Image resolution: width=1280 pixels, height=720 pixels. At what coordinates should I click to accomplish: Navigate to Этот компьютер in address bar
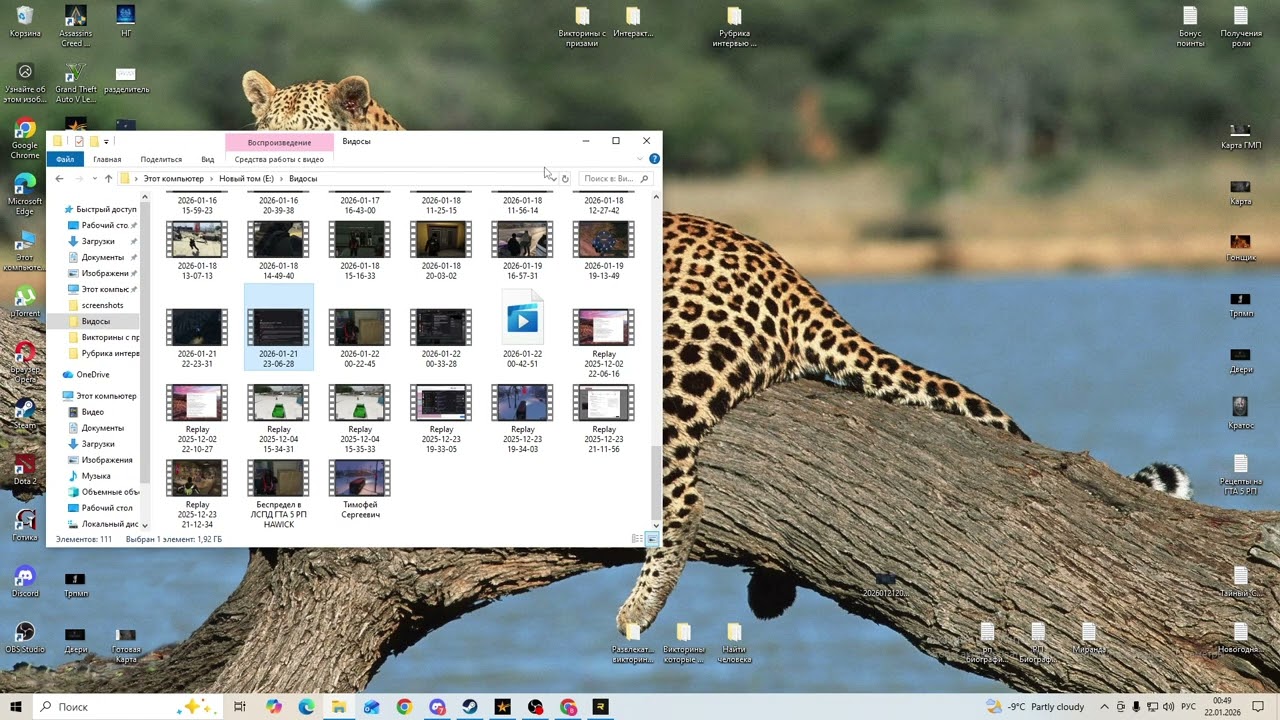click(173, 179)
